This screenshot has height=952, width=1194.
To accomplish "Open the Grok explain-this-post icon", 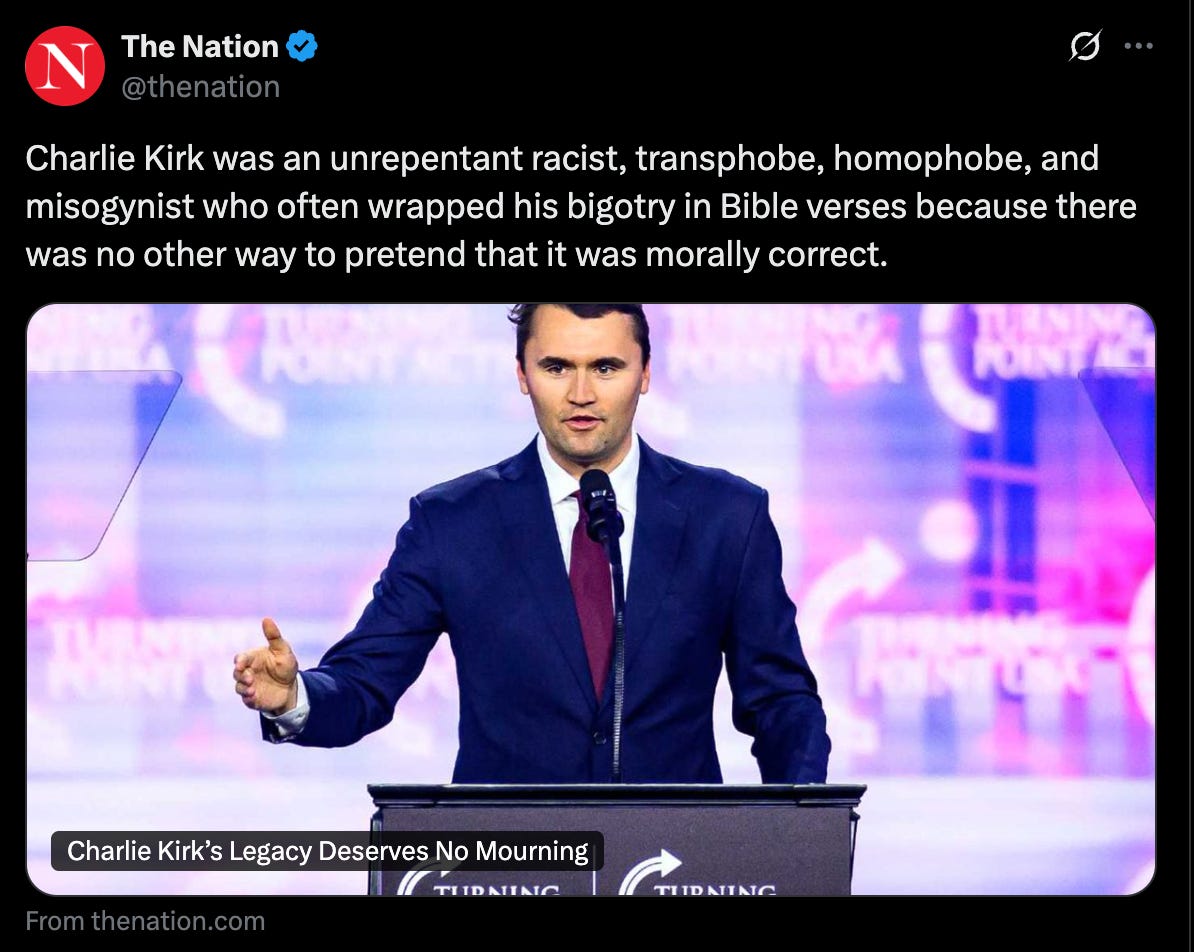I will 1084,46.
